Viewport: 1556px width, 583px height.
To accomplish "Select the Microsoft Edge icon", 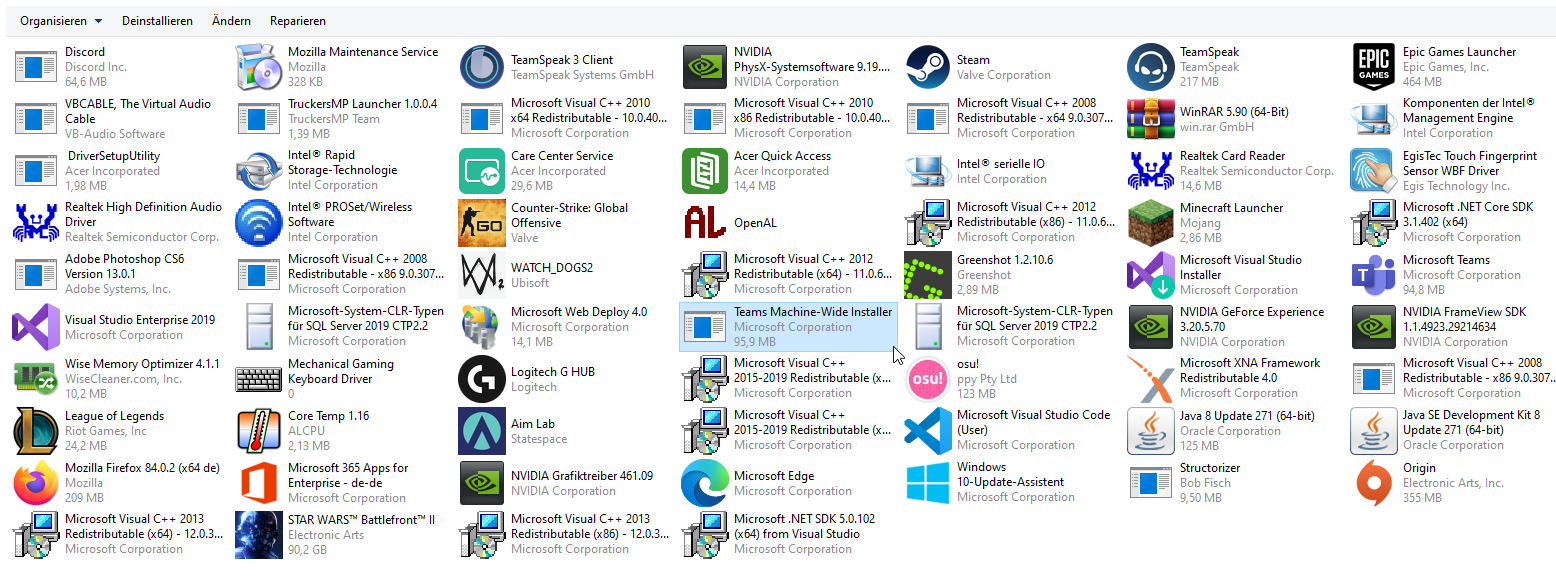I will (705, 483).
